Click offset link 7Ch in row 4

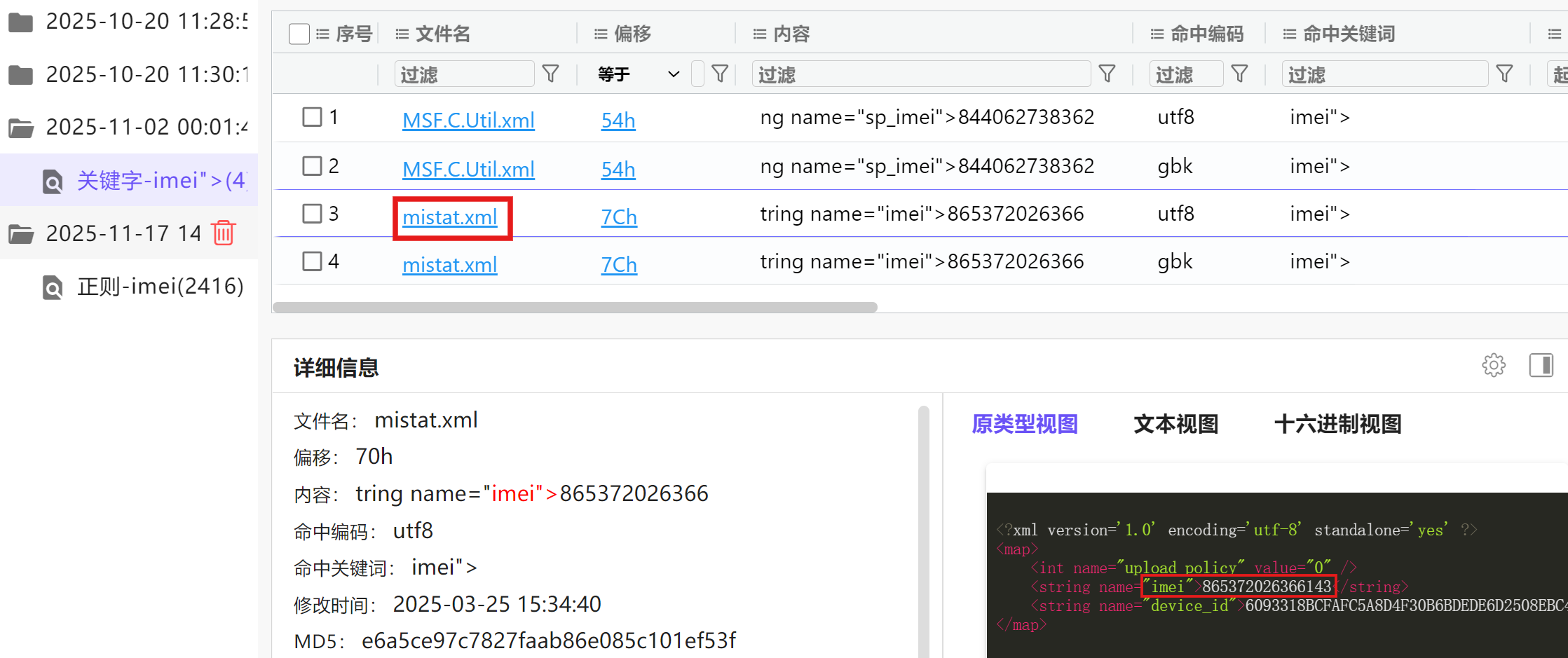pyautogui.click(x=619, y=265)
